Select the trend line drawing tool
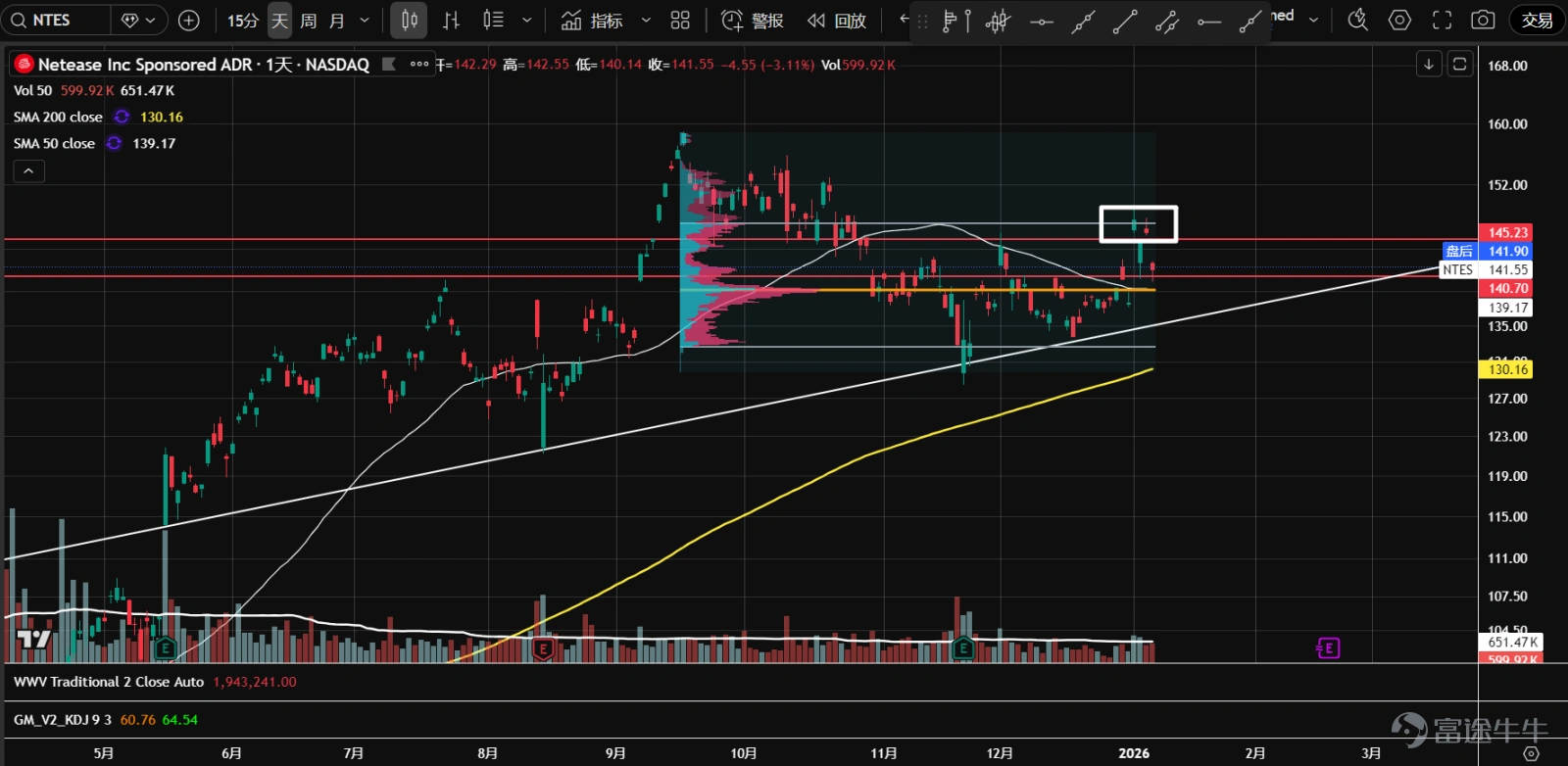1568x766 pixels. click(1125, 21)
